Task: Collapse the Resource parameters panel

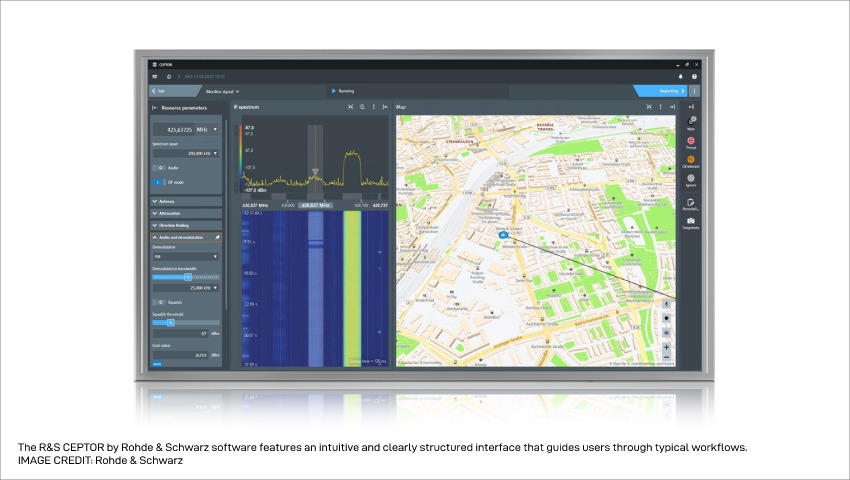Action: [154, 107]
